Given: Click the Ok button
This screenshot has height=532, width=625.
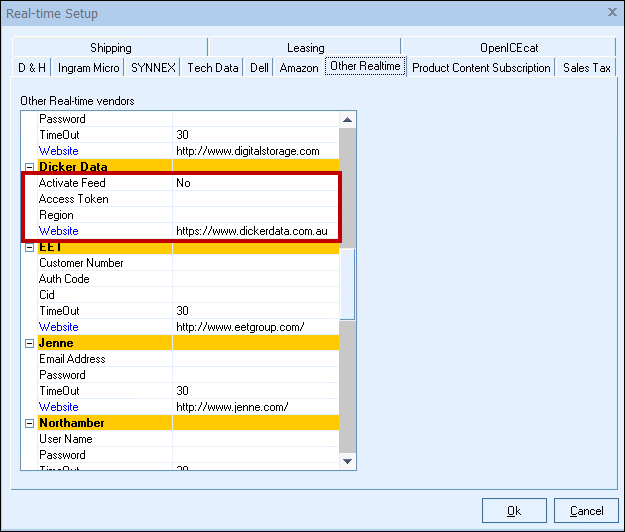Looking at the screenshot, I should click(x=514, y=510).
